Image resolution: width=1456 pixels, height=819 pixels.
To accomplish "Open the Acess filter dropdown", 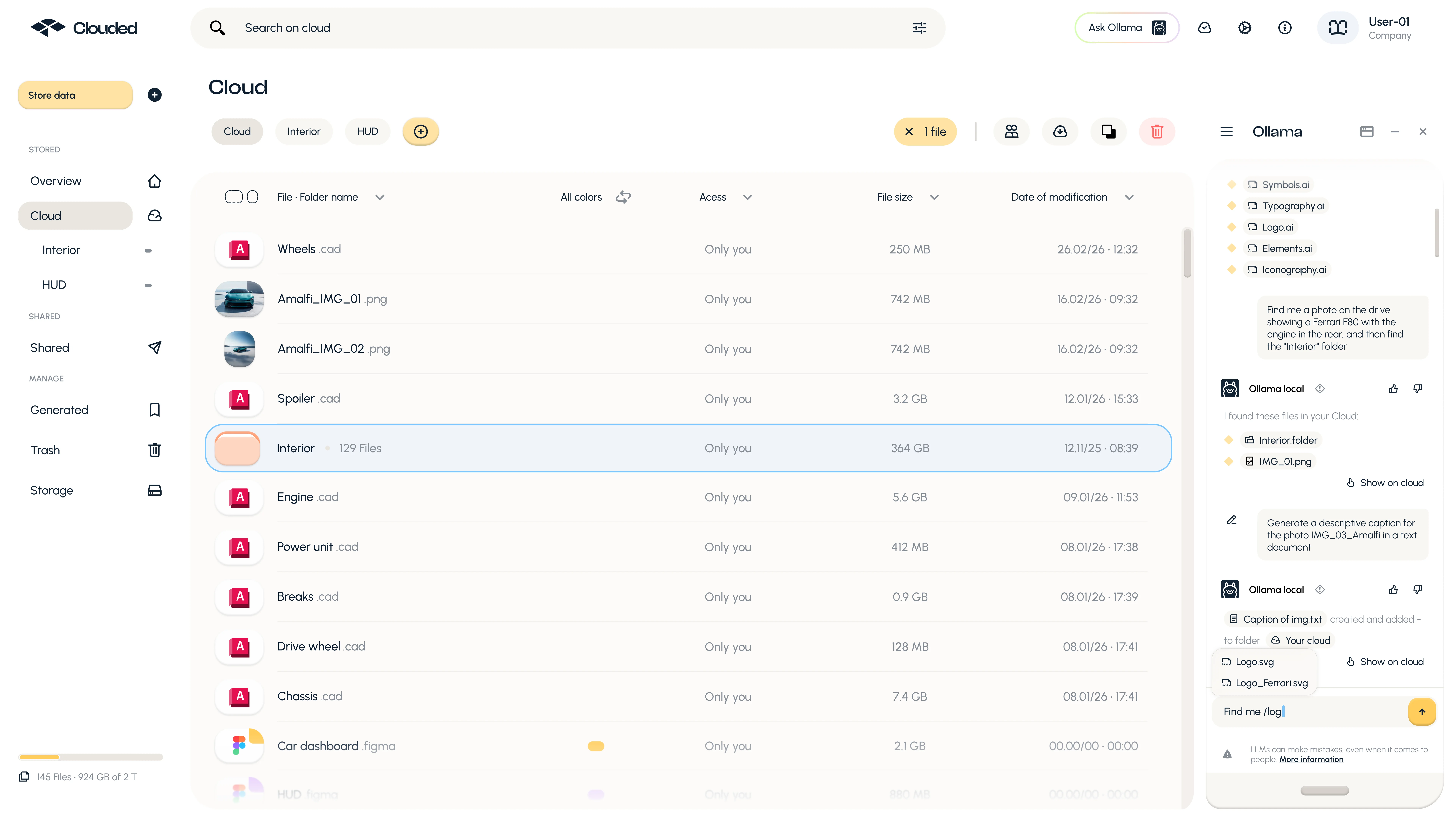I will coord(748,197).
